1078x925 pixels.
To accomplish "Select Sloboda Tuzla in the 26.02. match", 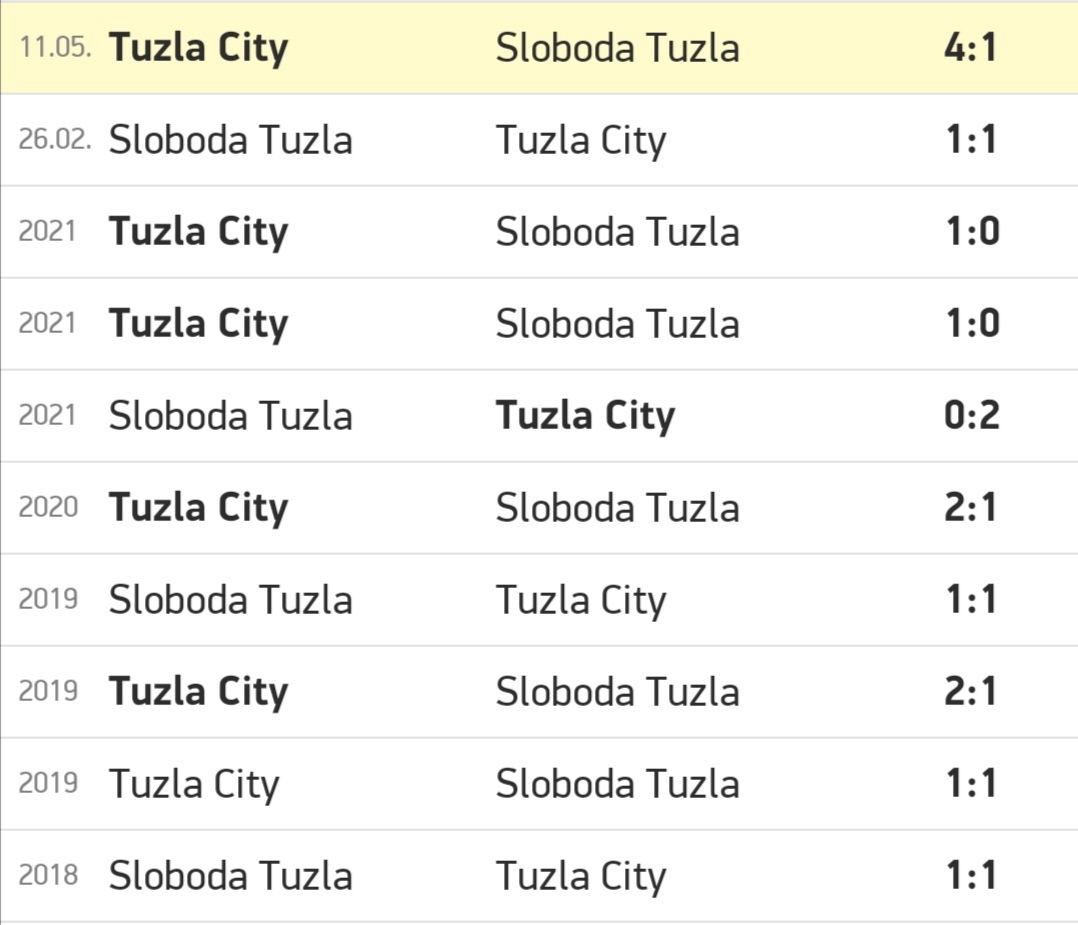I will 230,140.
